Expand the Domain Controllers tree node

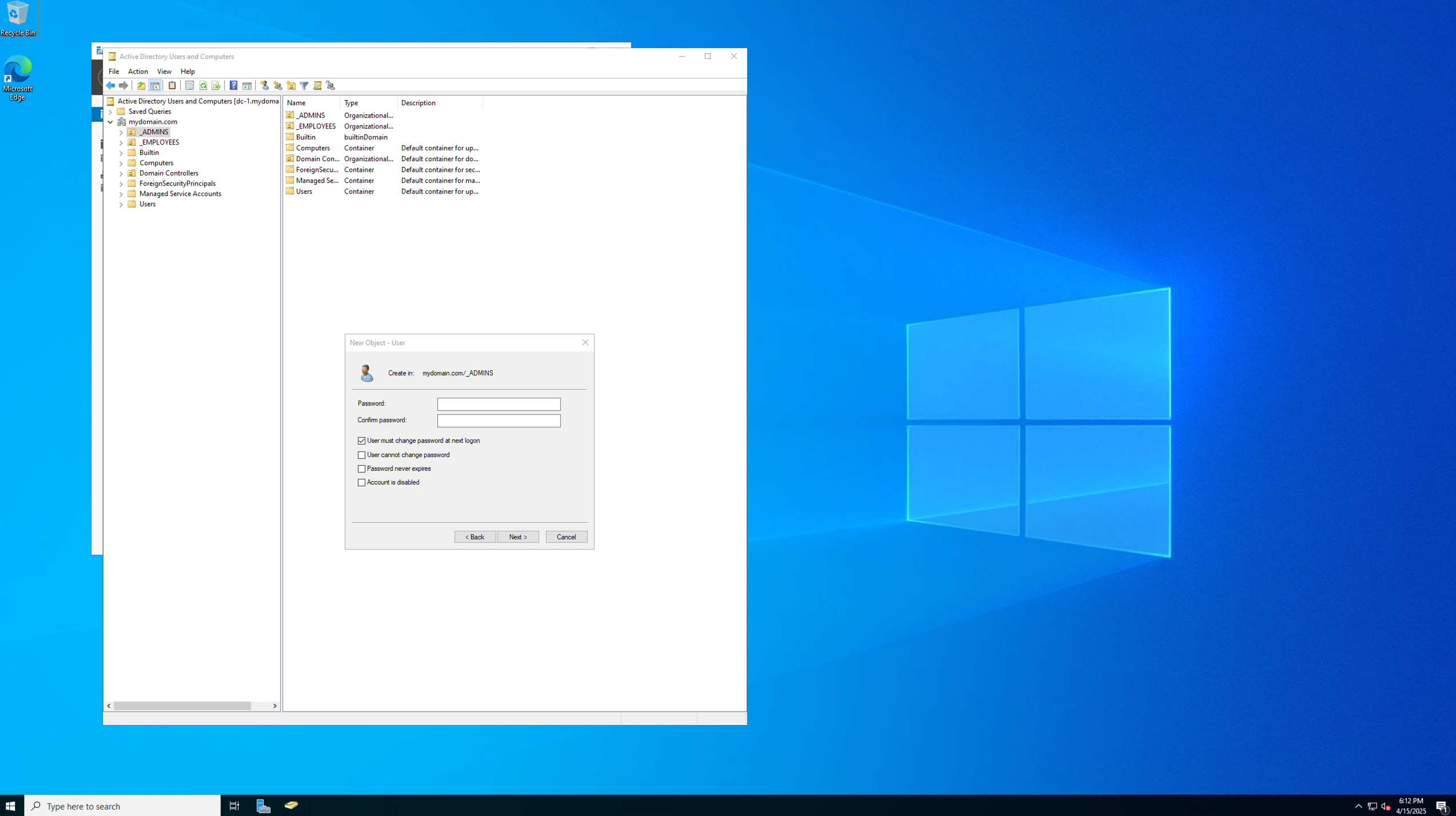pos(121,174)
